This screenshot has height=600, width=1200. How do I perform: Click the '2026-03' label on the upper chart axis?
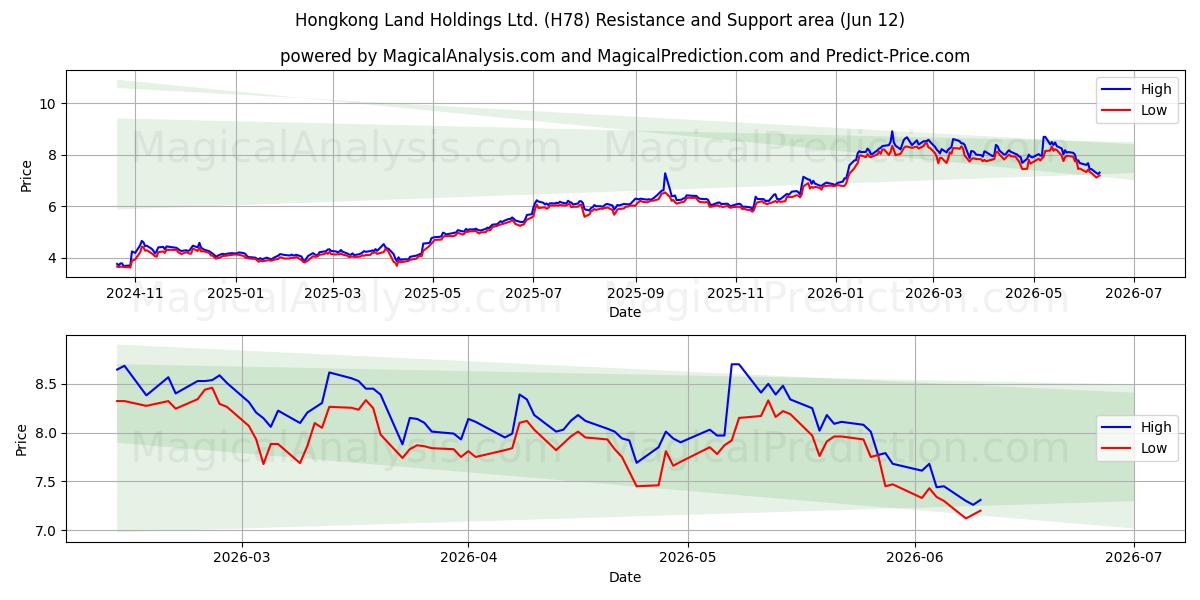pyautogui.click(x=933, y=293)
